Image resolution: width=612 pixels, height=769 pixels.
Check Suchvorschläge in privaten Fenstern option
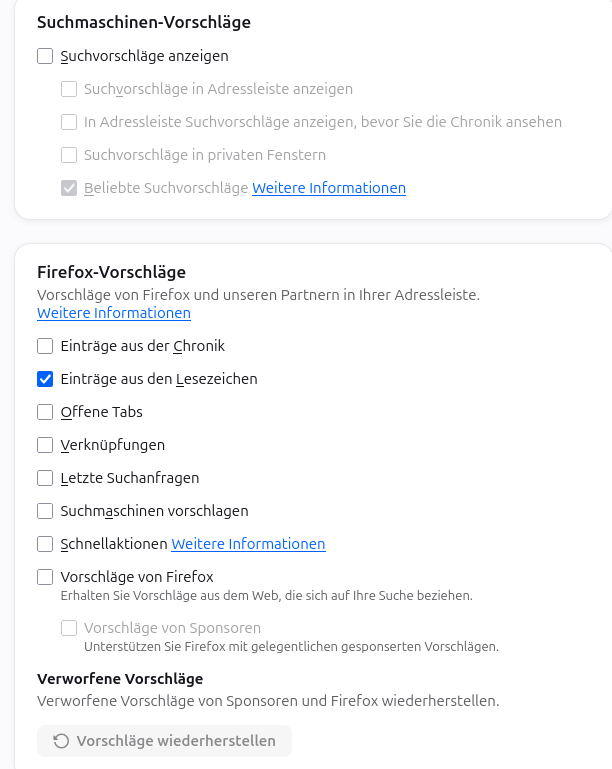coord(69,155)
